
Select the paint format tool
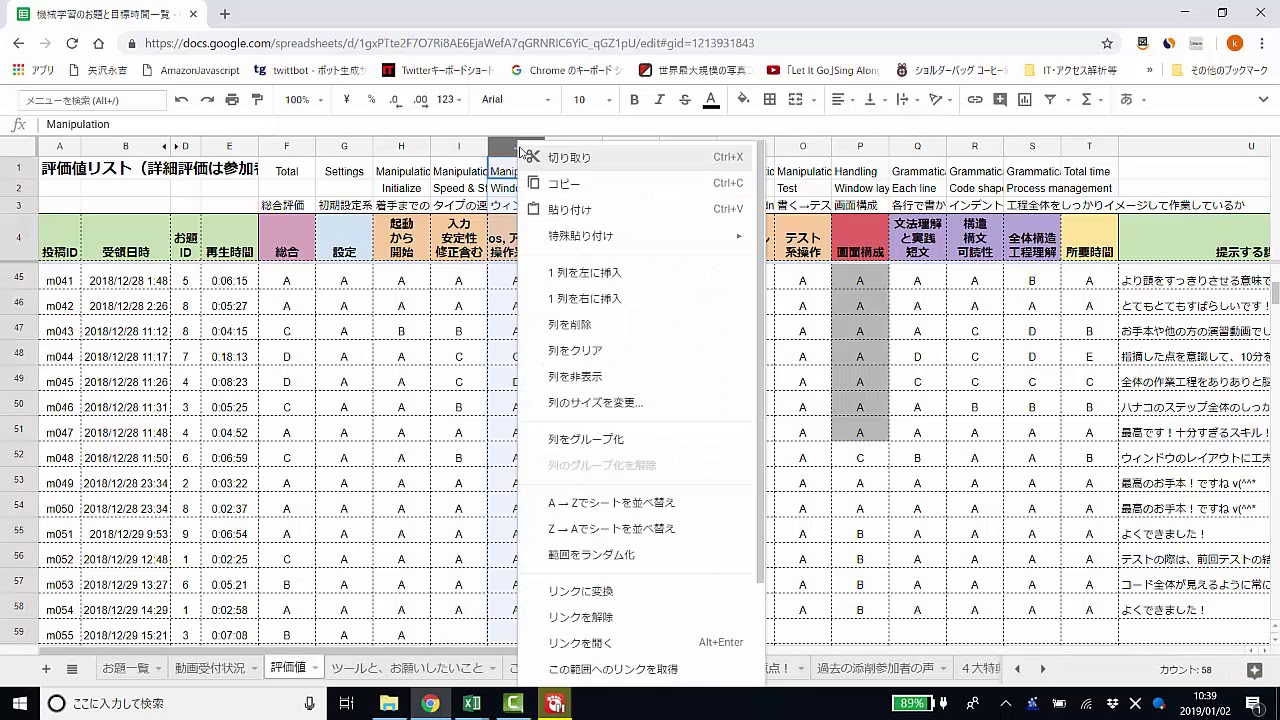[x=257, y=100]
